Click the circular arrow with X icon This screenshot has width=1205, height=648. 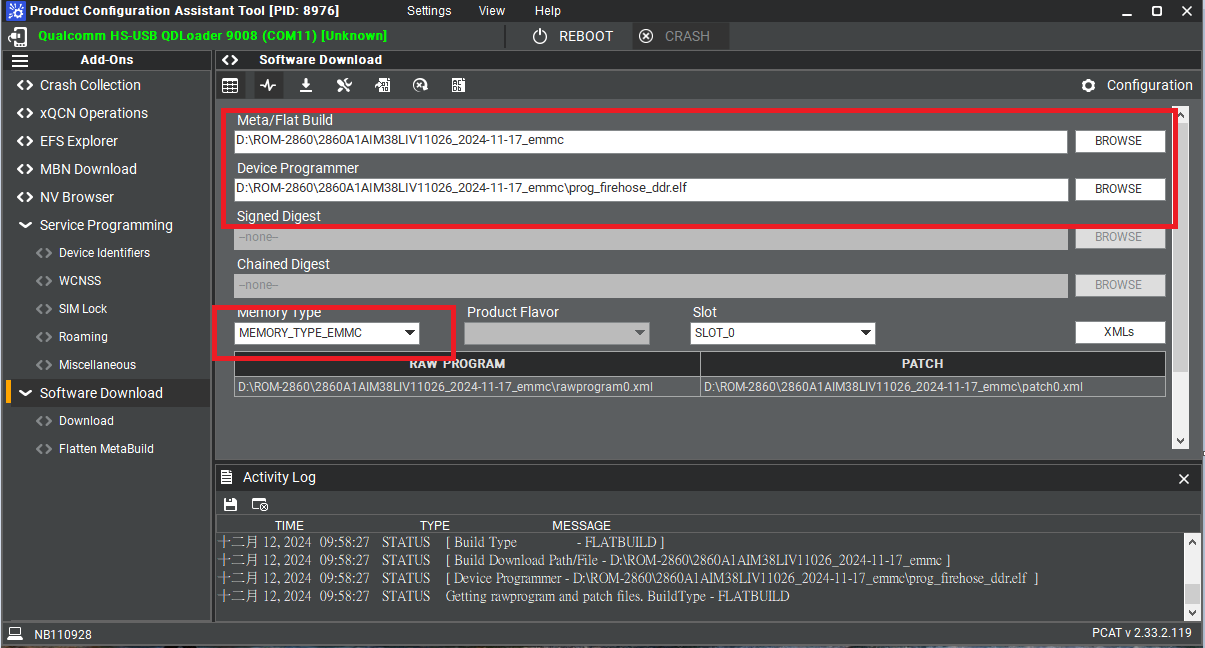click(x=420, y=86)
